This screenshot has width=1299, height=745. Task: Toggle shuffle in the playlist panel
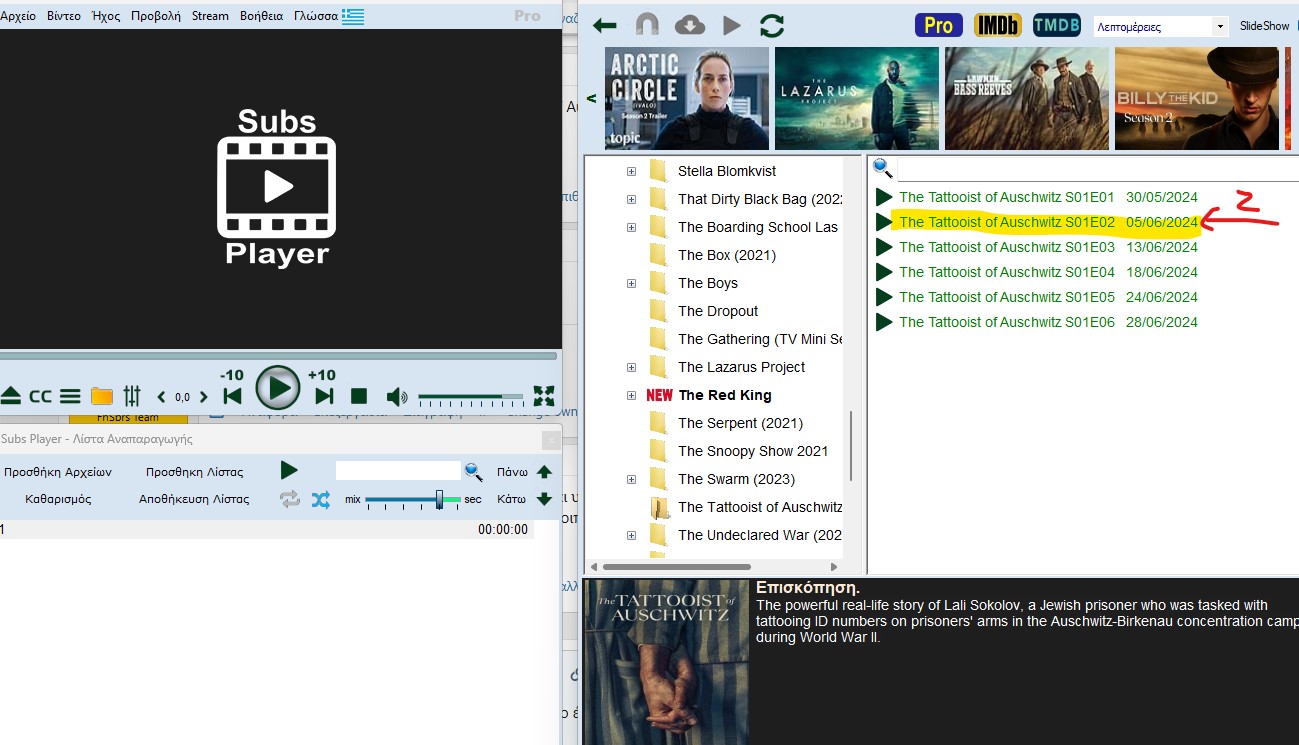click(x=320, y=499)
